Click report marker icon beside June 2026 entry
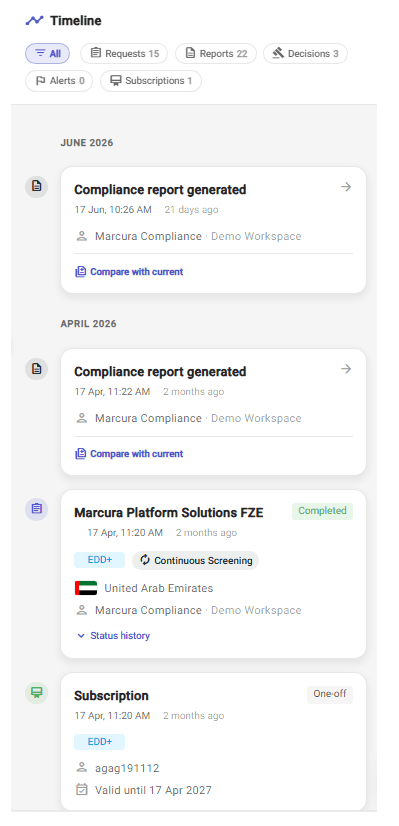Screen dimensions: 399x826 click(36, 186)
